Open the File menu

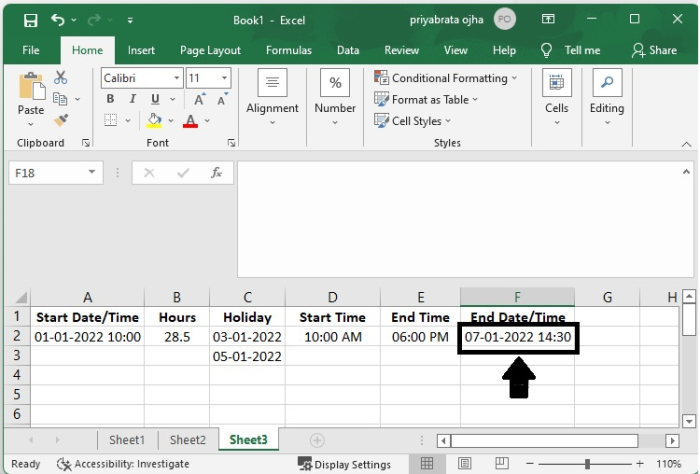point(31,50)
